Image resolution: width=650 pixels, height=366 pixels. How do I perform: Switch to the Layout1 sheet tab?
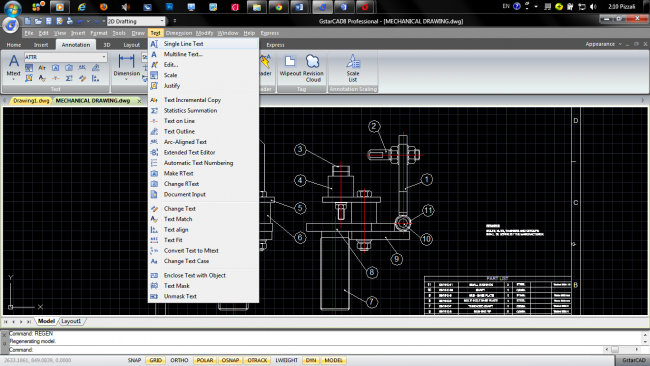71,321
